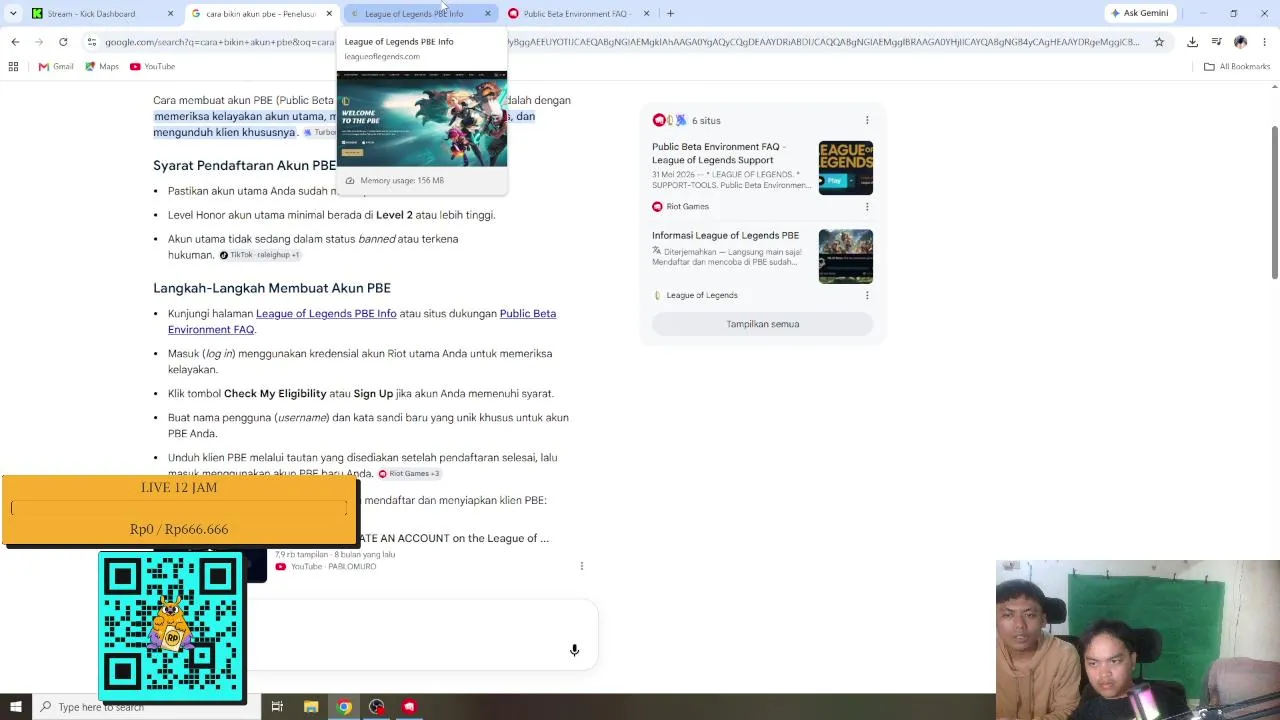Close the Stream - Kick Dashboard tab

point(171,14)
